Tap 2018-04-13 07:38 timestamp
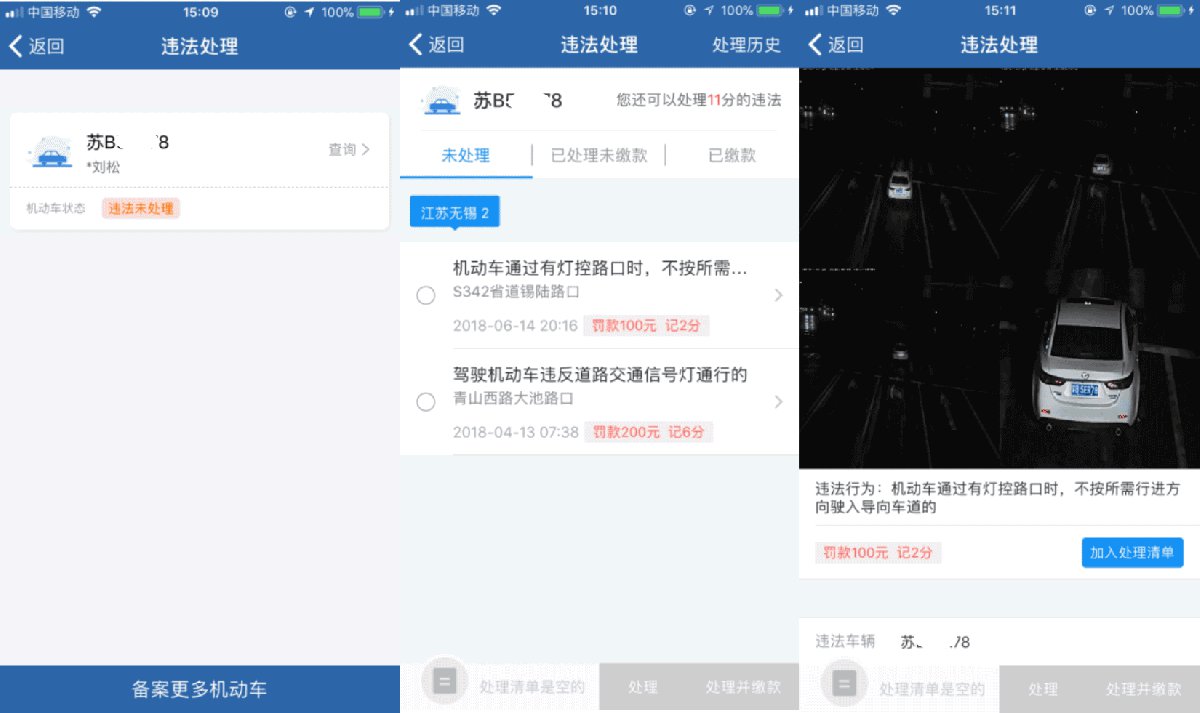Screen dimensions: 1200x713 (x=515, y=432)
